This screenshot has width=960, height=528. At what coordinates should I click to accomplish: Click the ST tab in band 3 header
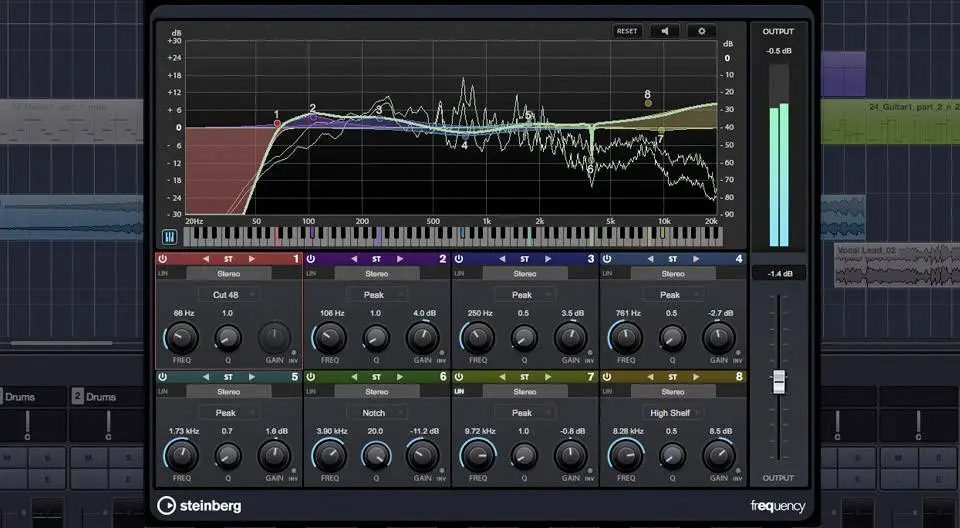525,259
